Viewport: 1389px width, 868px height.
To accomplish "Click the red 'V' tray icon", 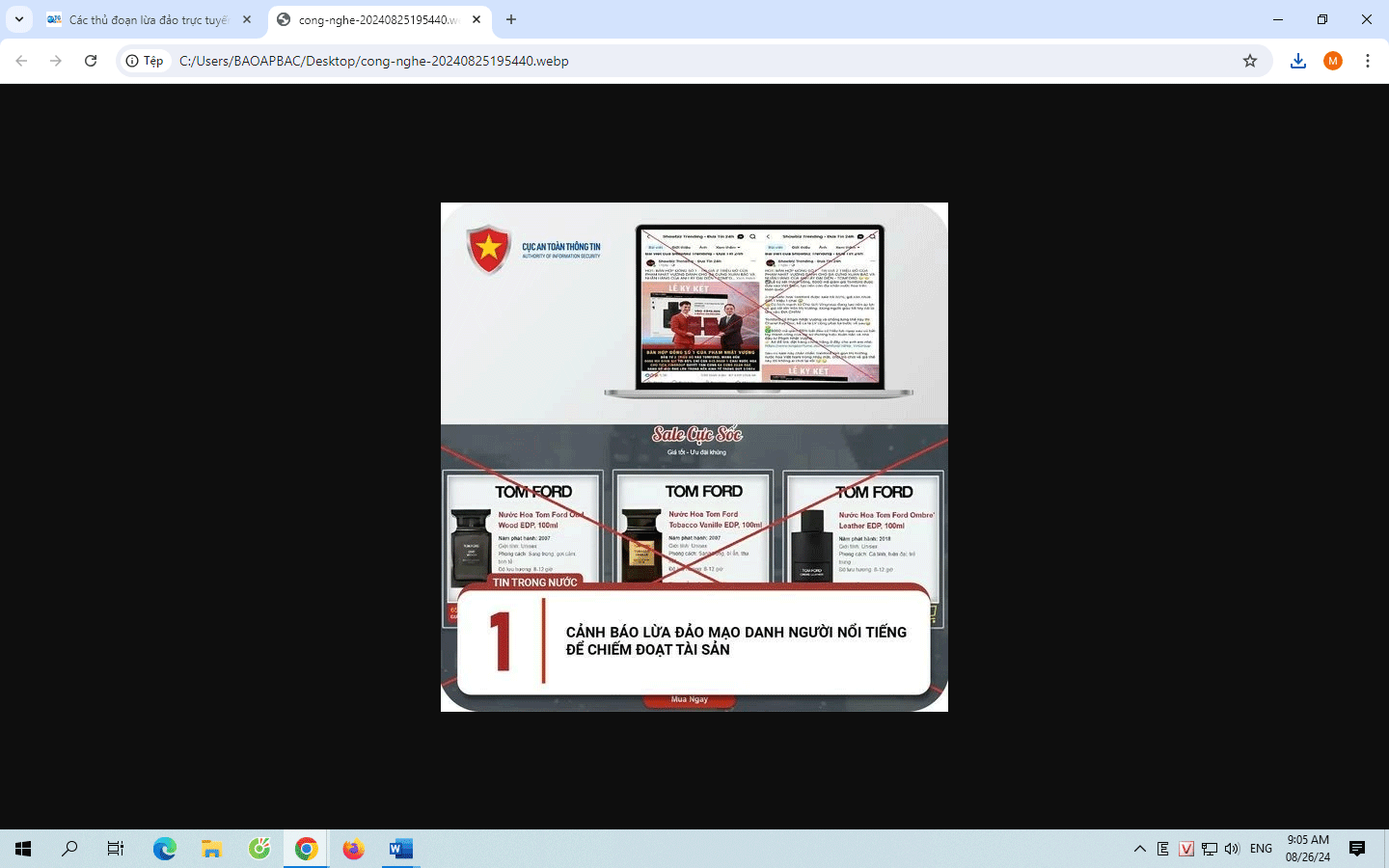I will coord(1186,849).
